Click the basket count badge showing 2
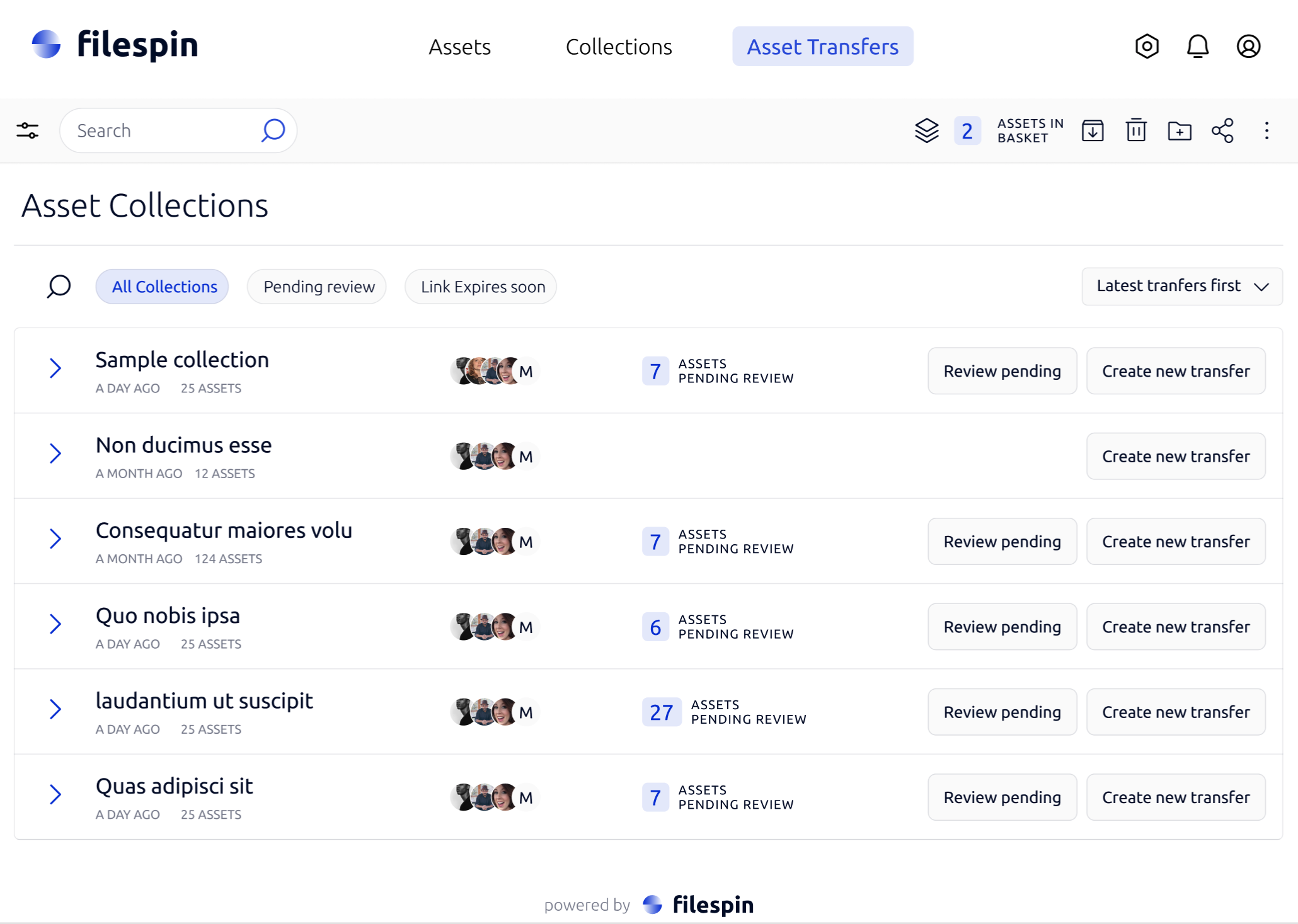This screenshot has height=924, width=1298. tap(967, 131)
